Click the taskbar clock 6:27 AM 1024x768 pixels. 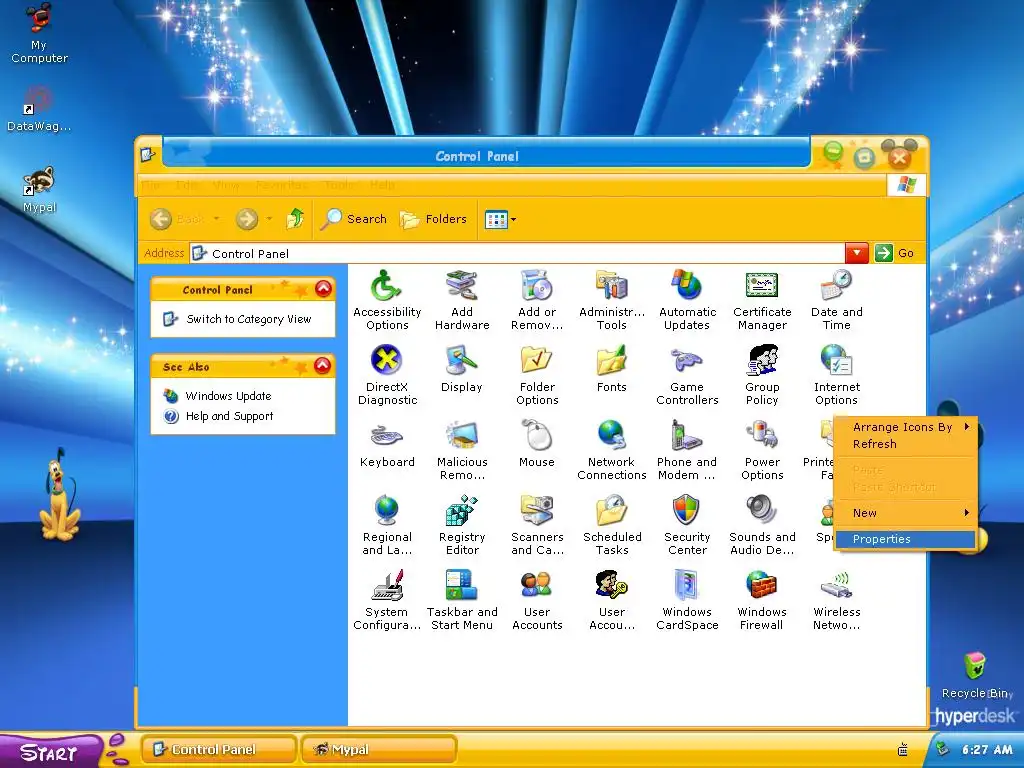pos(987,750)
